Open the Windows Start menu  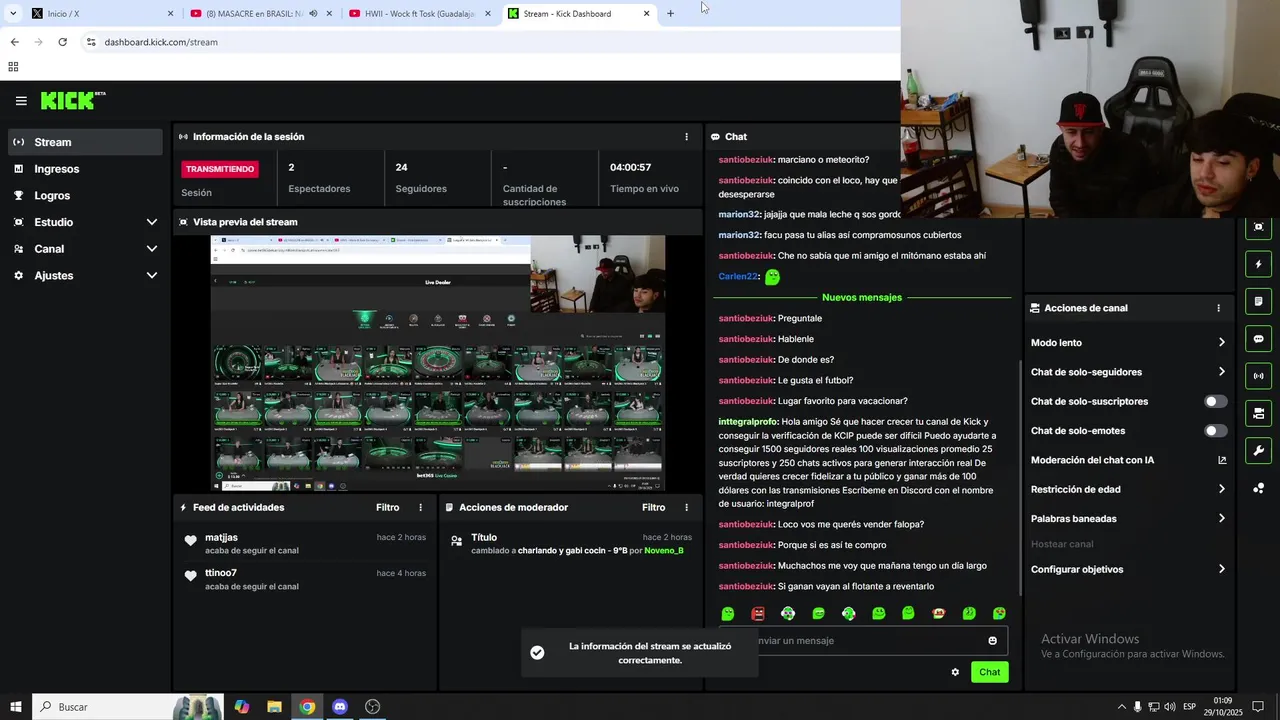[15, 707]
